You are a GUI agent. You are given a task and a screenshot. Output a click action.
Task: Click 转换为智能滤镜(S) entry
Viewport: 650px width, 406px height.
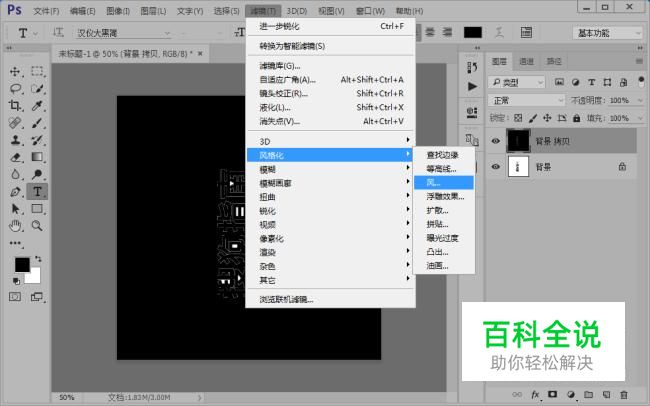pos(330,46)
